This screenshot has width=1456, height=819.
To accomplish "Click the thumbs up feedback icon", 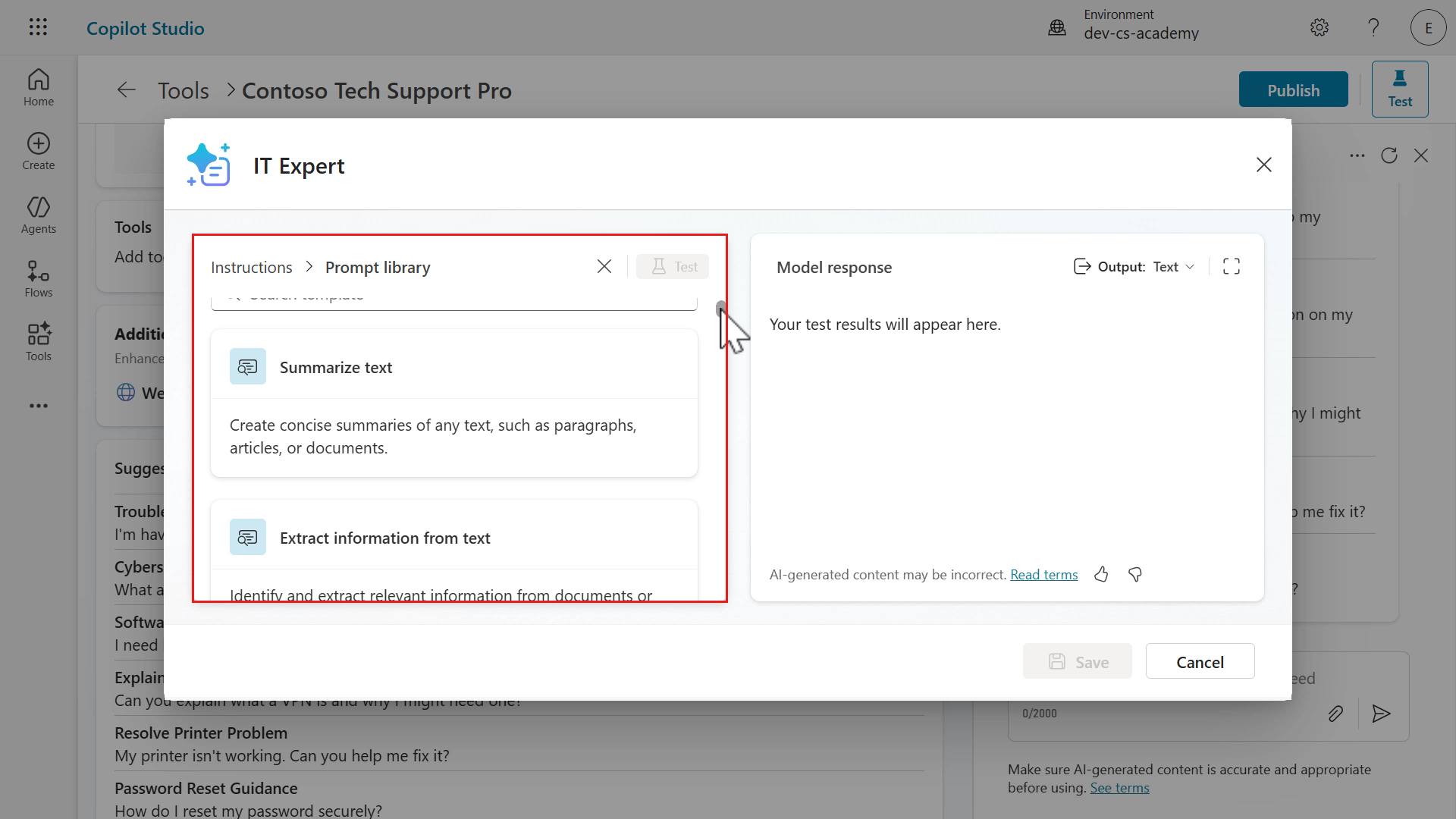I will pos(1101,575).
